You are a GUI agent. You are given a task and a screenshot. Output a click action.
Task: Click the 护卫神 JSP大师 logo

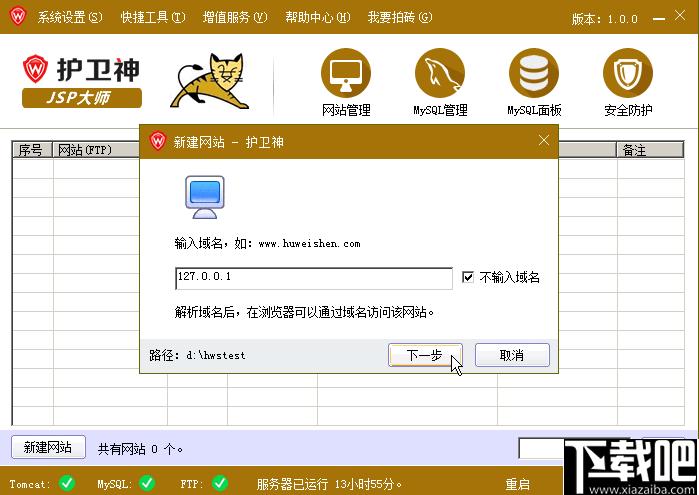coord(82,81)
